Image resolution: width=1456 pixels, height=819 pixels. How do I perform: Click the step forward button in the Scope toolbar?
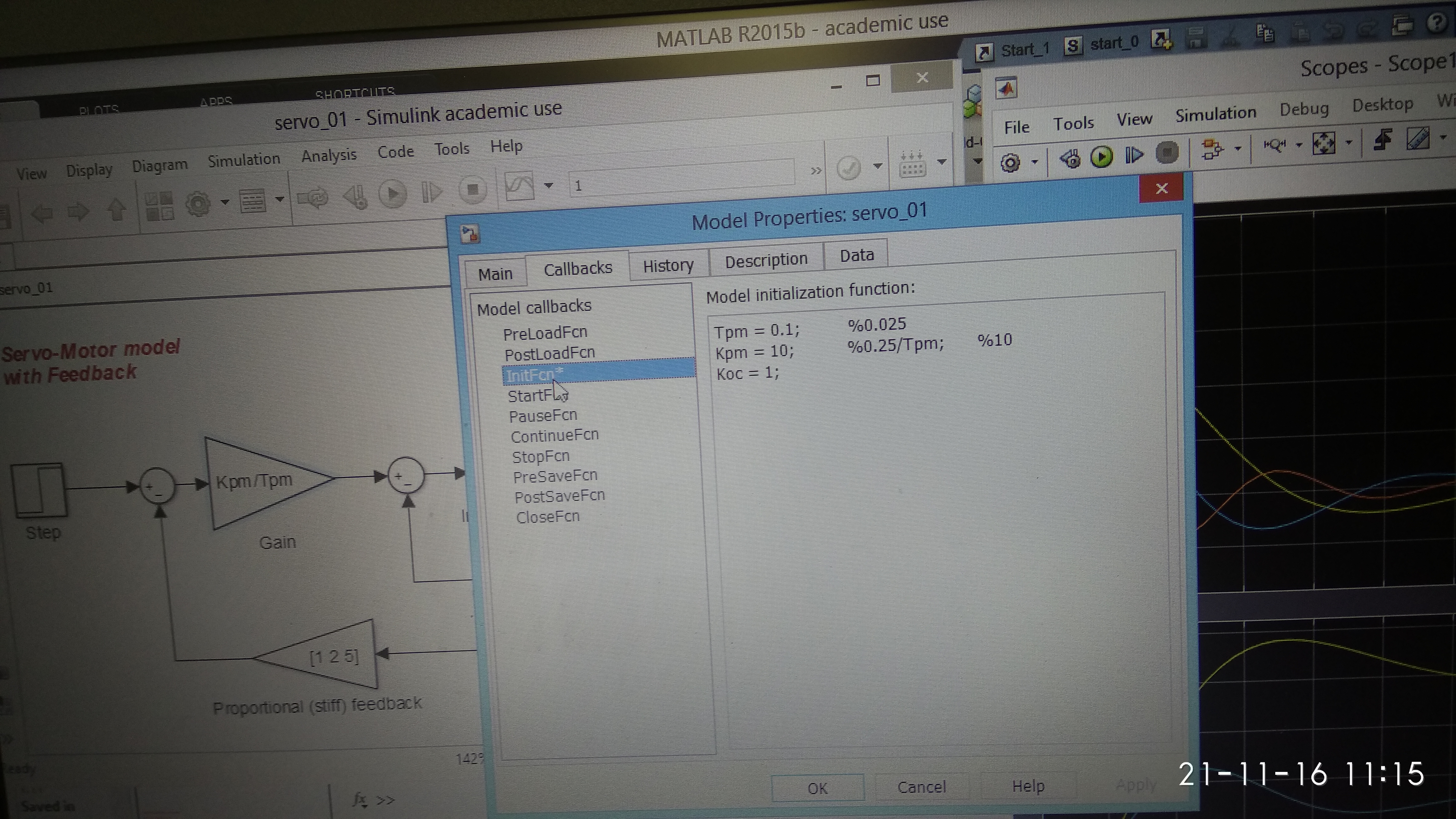click(x=1134, y=155)
